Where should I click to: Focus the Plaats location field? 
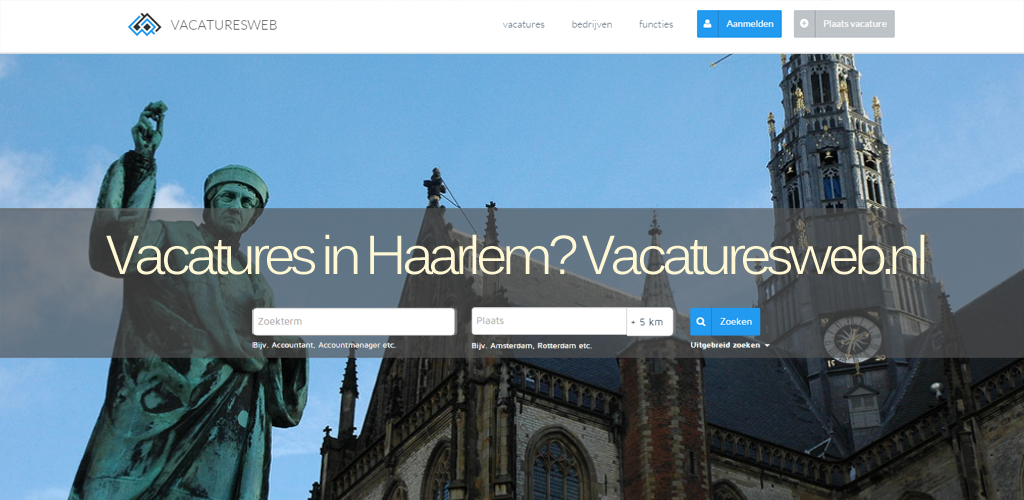(x=549, y=321)
